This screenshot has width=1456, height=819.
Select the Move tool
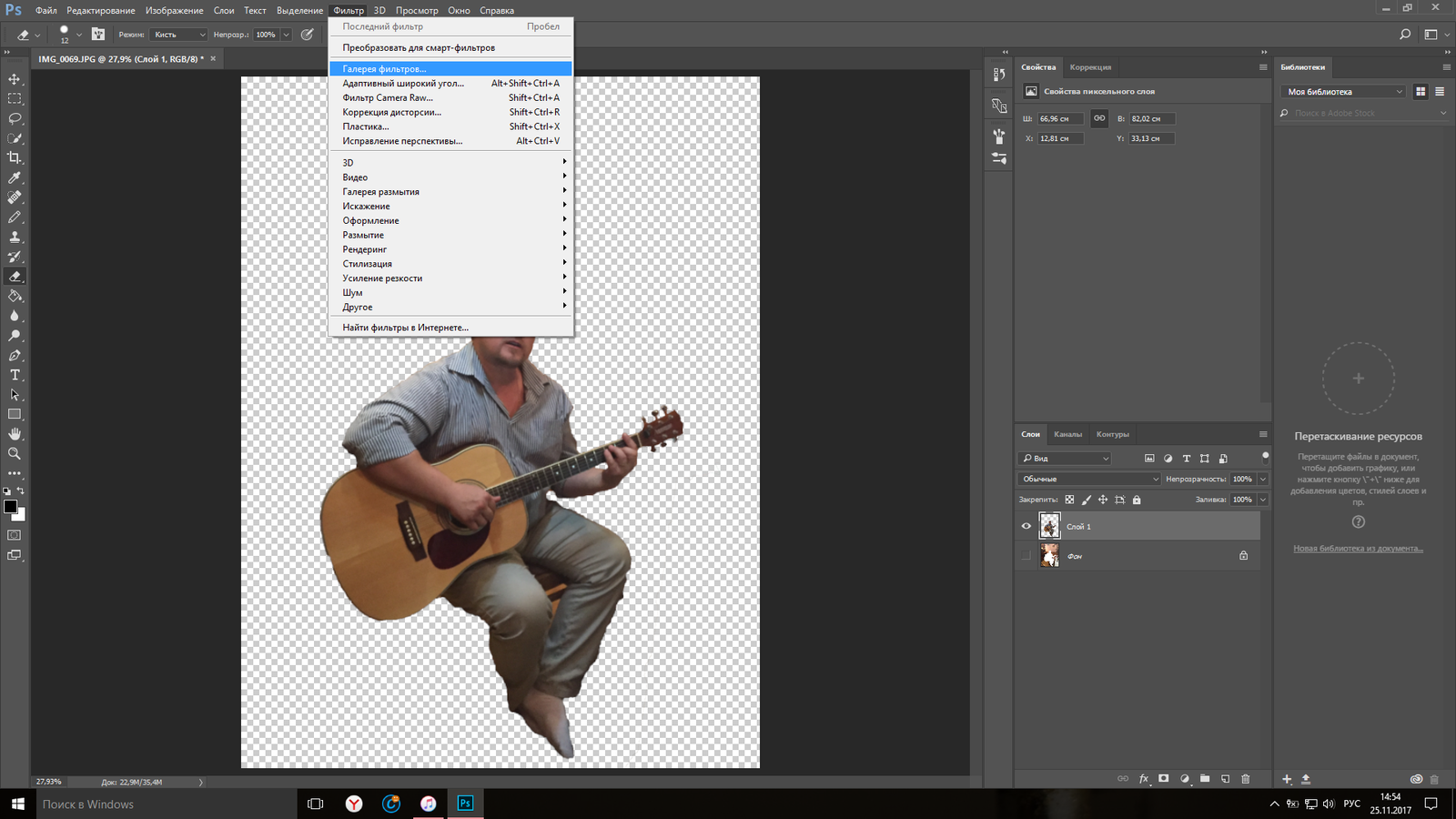(15, 79)
